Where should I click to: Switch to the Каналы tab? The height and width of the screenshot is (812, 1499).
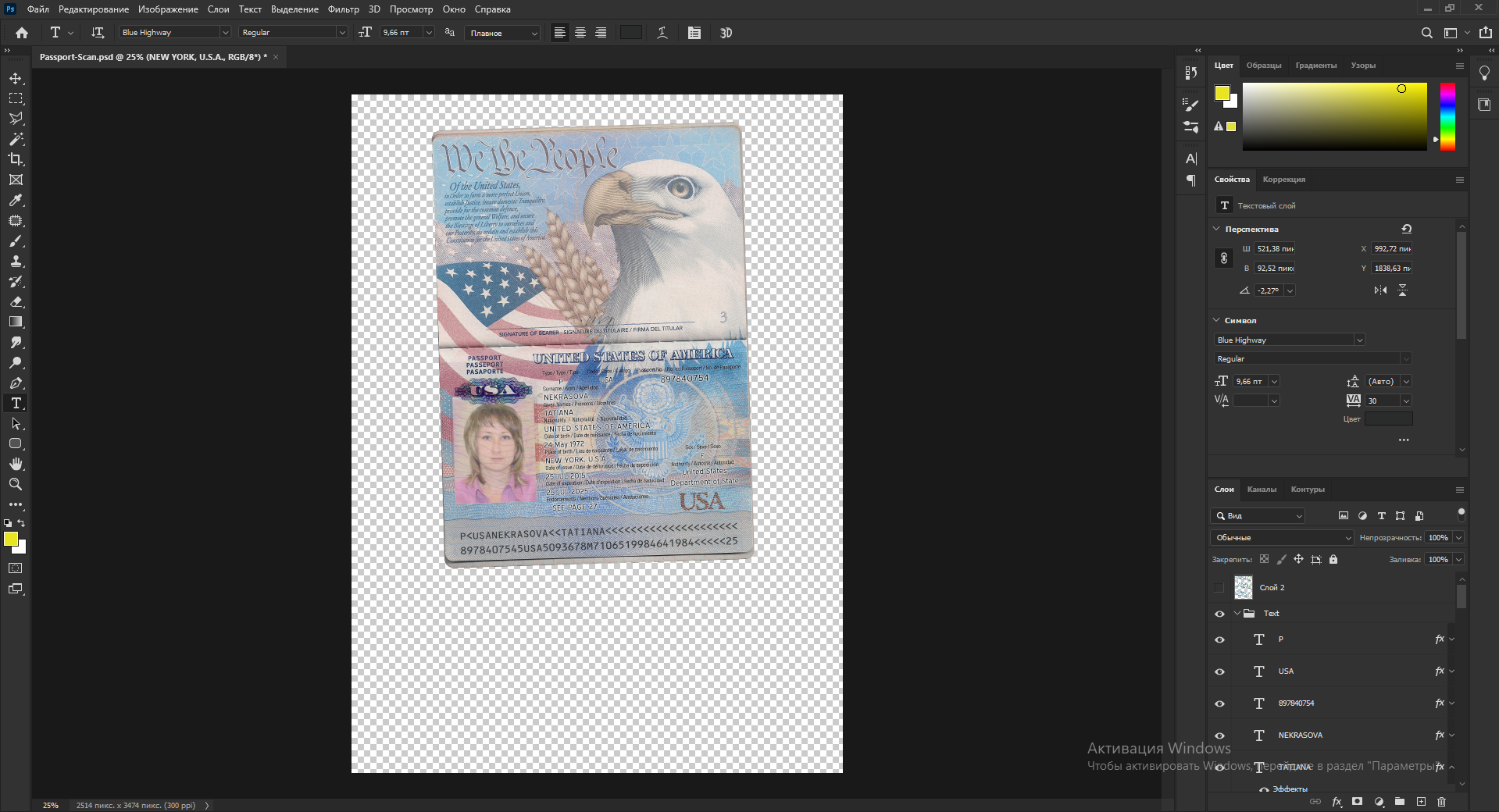tap(1262, 490)
